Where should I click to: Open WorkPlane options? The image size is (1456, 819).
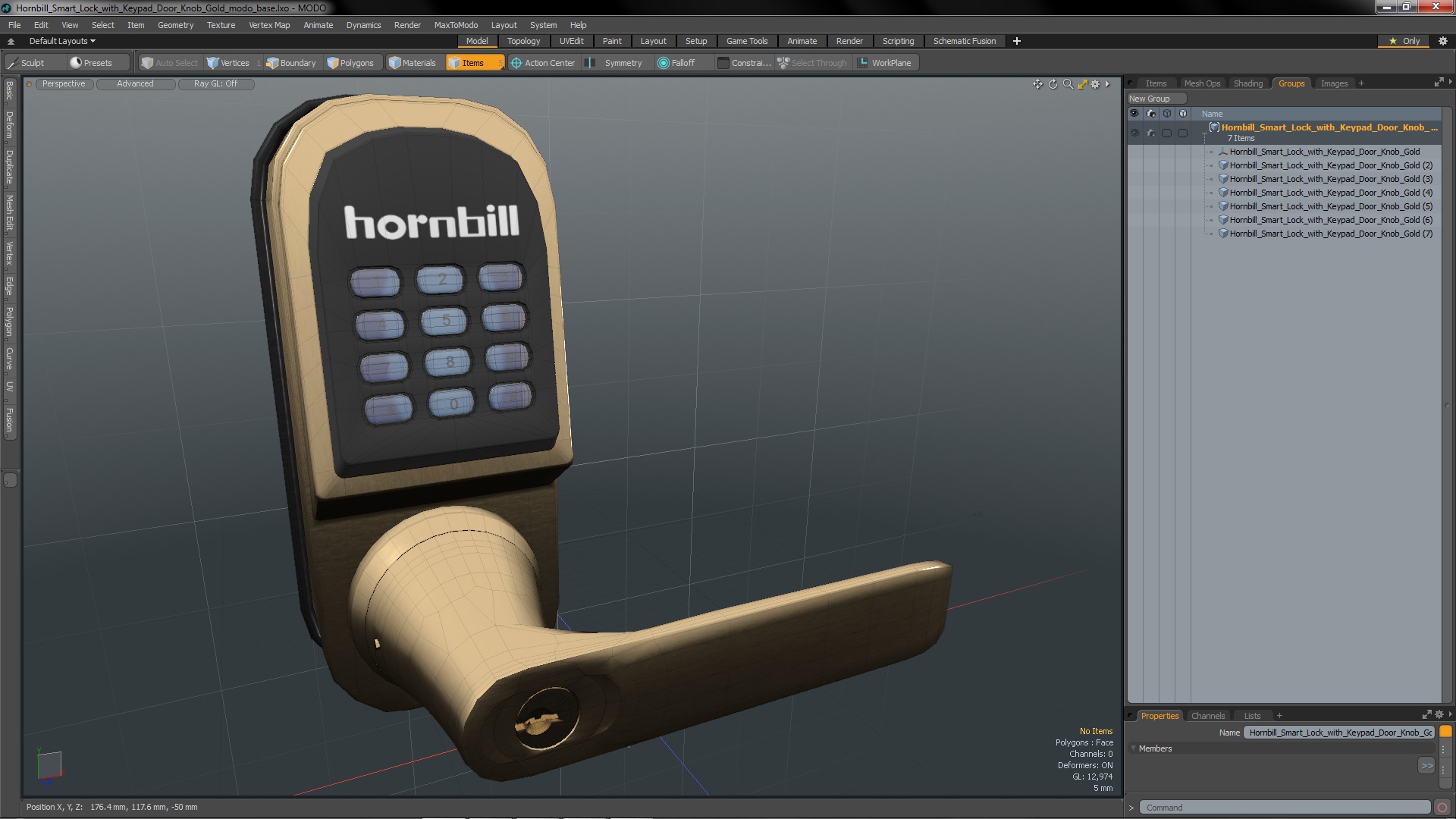coord(885,63)
